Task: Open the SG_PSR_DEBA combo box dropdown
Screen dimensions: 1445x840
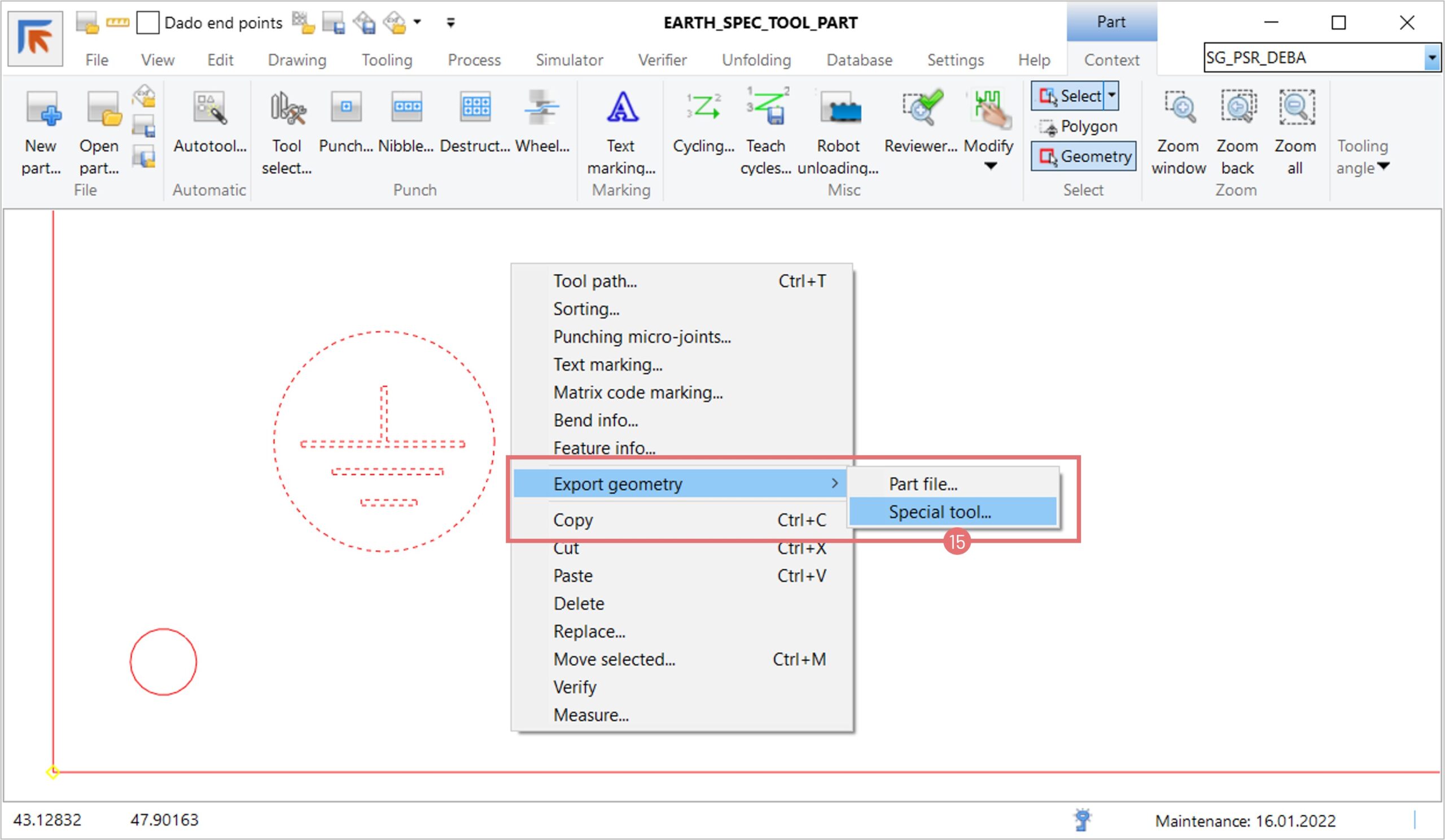Action: 1432,58
